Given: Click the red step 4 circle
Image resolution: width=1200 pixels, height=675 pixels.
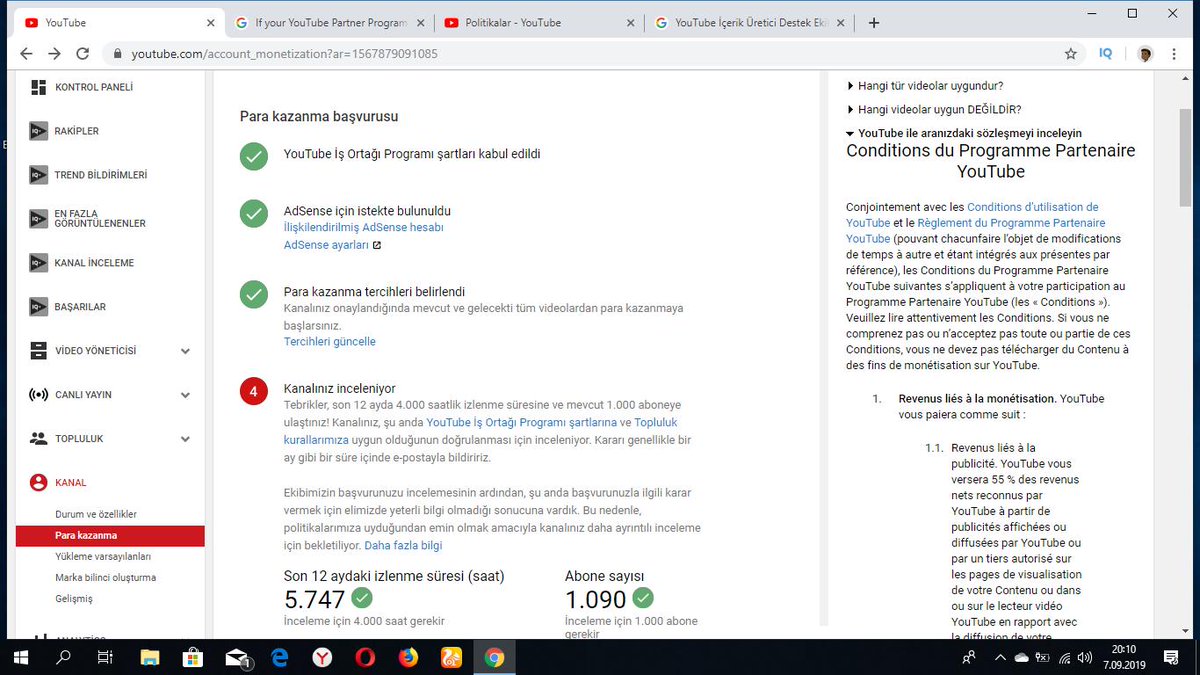Looking at the screenshot, I should pyautogui.click(x=254, y=392).
